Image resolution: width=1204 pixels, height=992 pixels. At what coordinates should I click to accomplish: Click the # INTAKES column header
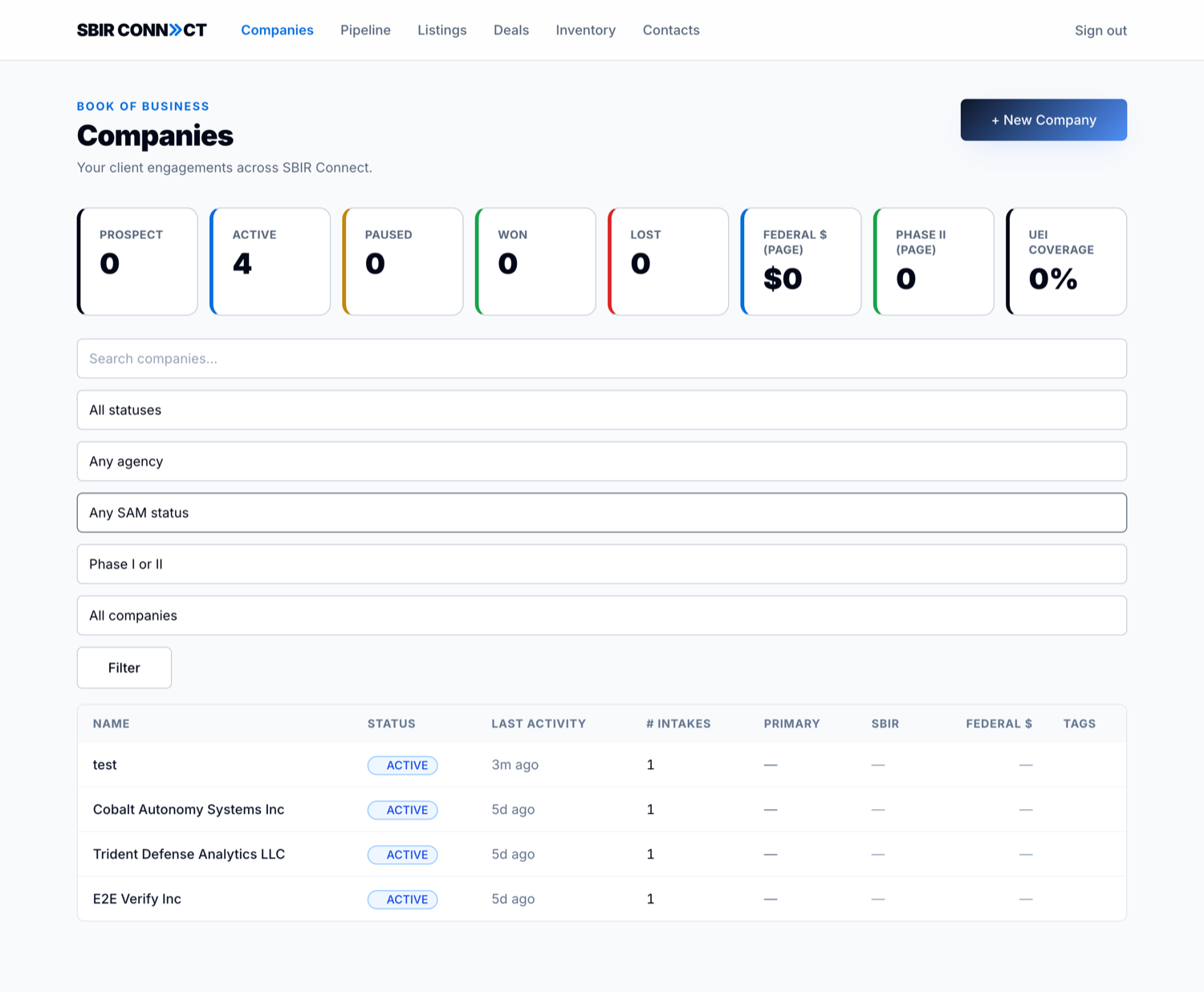click(x=678, y=723)
